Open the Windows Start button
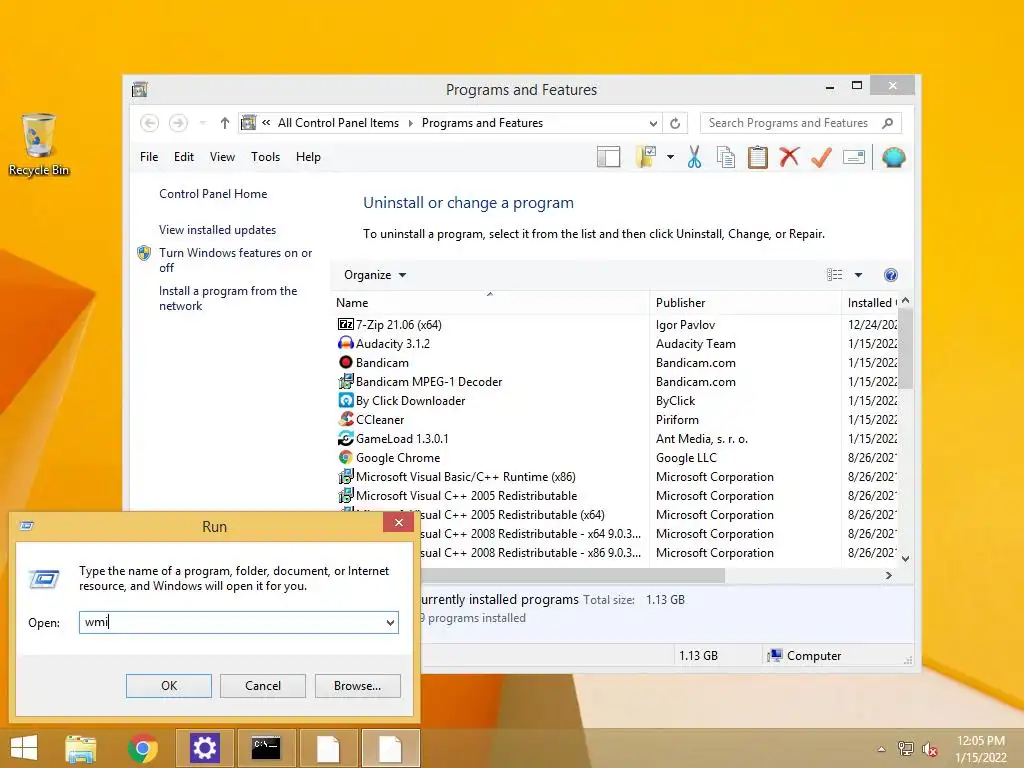 (24, 748)
